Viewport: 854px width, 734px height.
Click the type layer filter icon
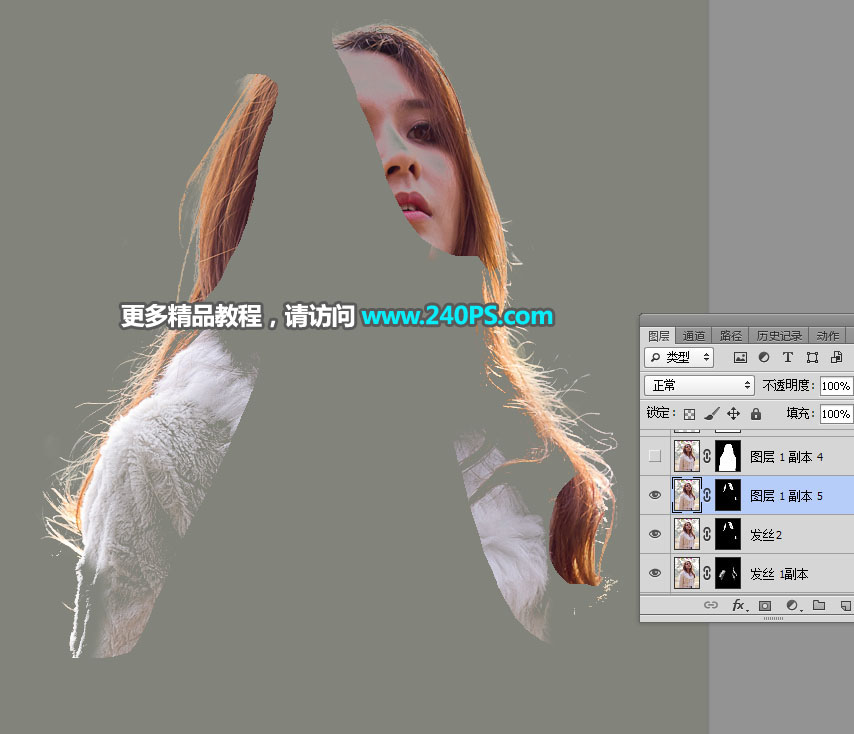point(788,357)
